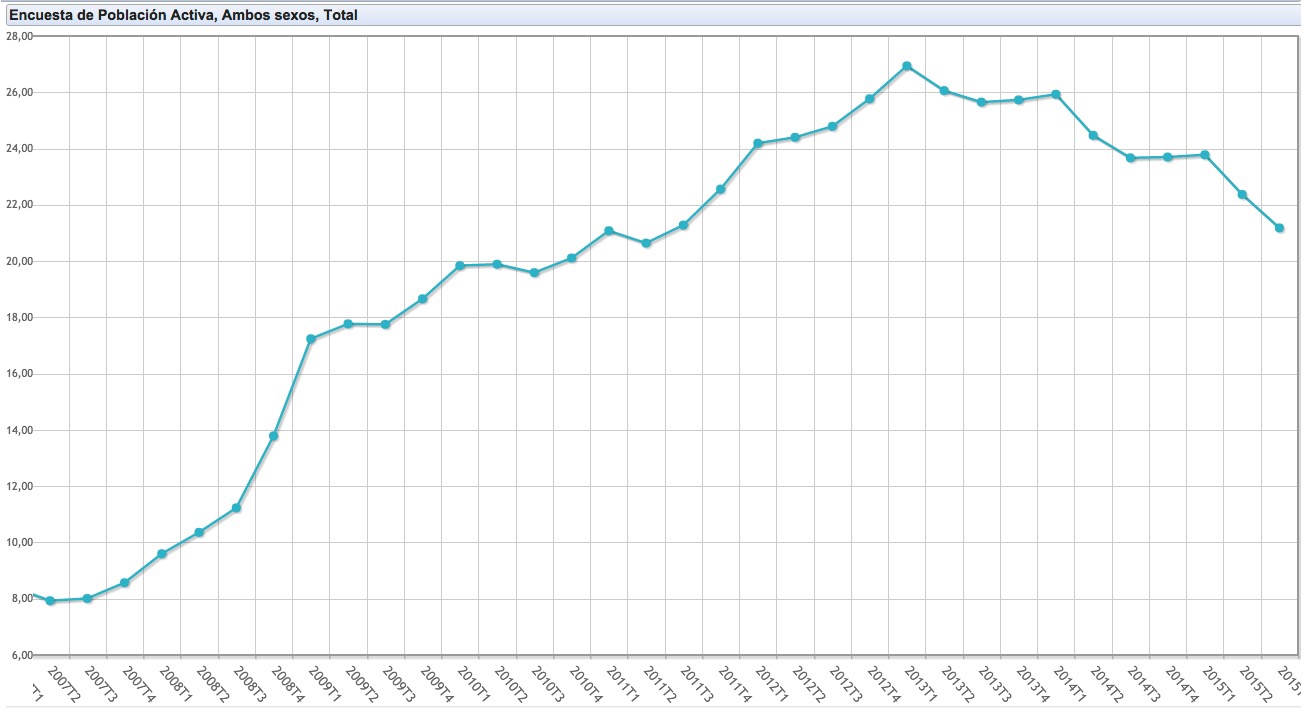
Task: Select the 2012T4 data point
Action: coord(870,99)
